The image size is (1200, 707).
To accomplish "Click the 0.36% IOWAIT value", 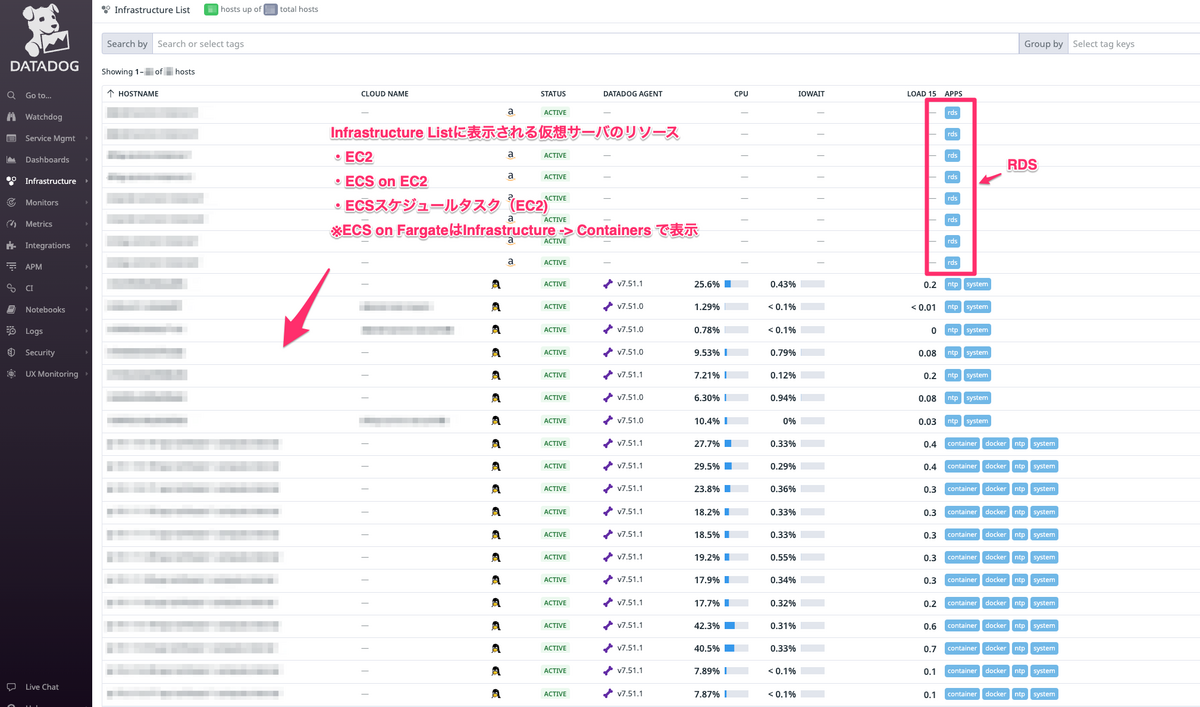I will point(783,489).
